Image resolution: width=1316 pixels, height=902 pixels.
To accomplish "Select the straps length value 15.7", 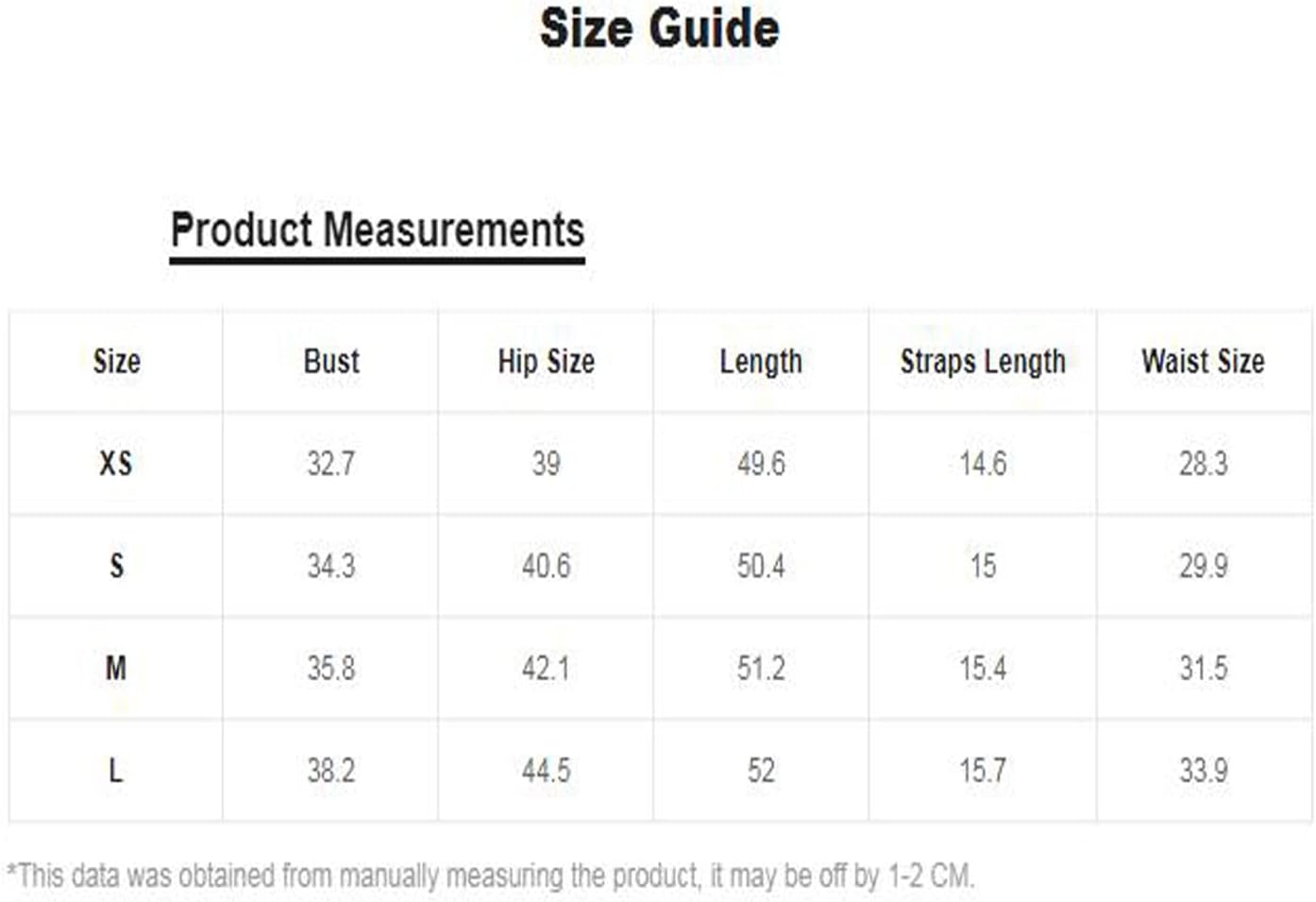I will (983, 771).
